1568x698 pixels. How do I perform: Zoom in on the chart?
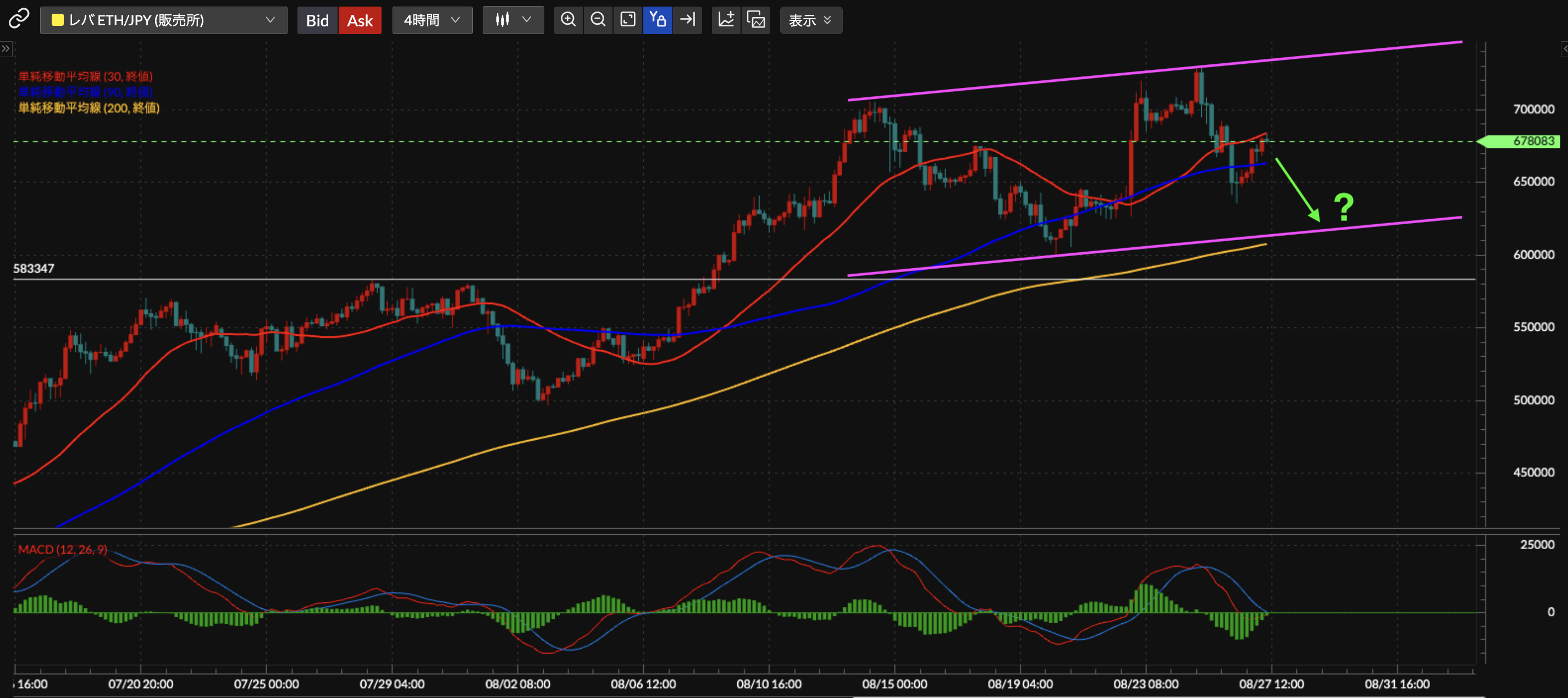tap(568, 20)
